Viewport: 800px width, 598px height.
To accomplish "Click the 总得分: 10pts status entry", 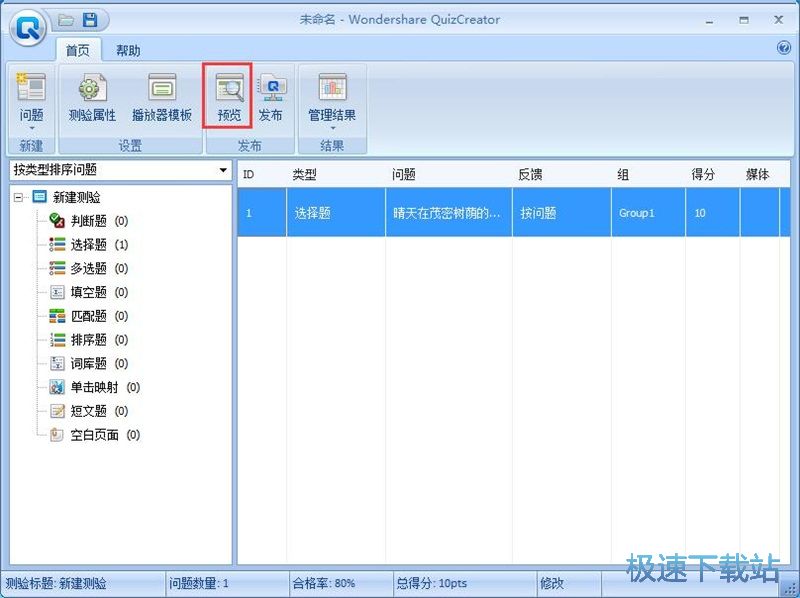I will 432,583.
